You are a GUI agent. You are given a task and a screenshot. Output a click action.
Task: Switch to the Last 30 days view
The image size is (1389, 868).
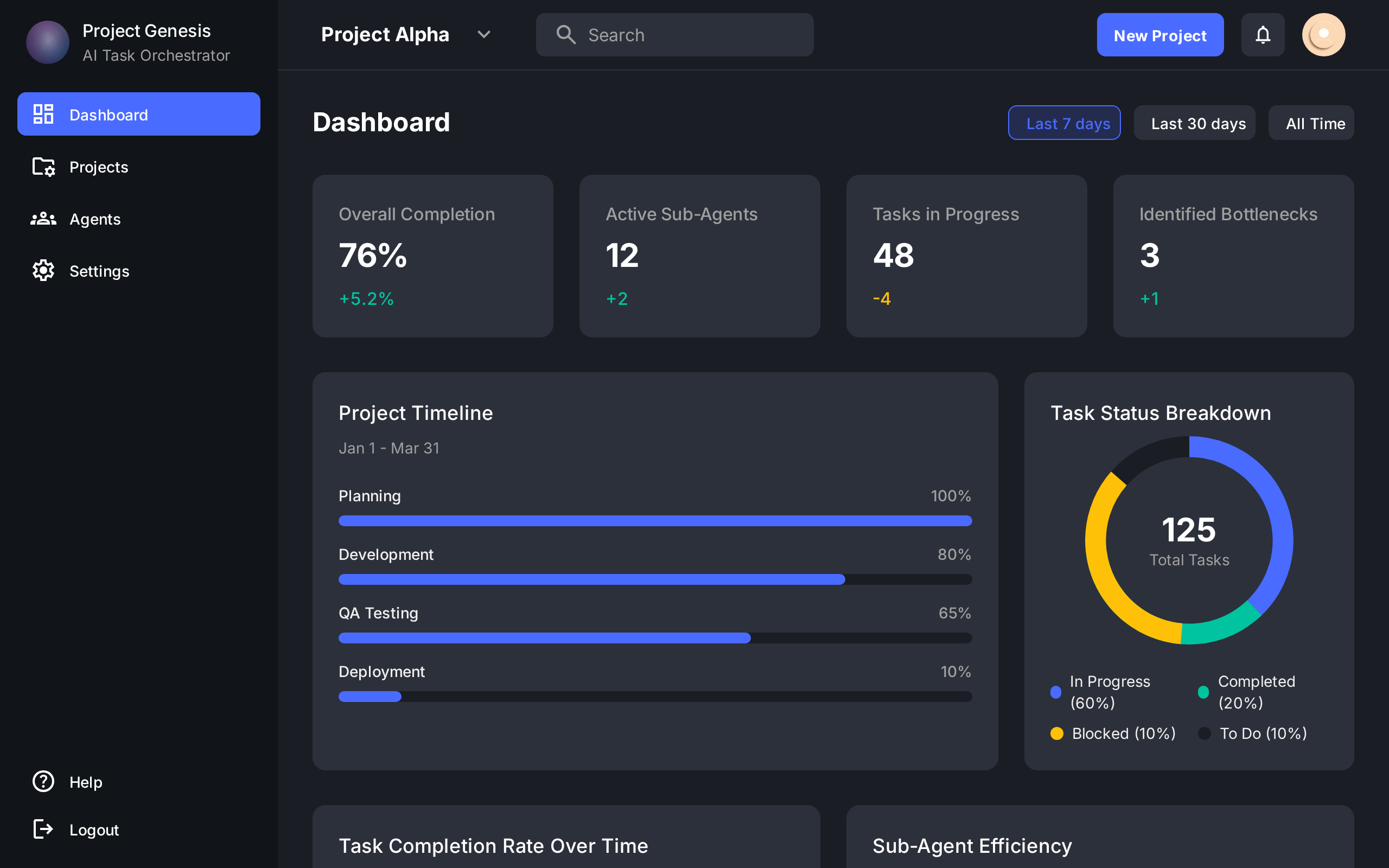[1194, 122]
